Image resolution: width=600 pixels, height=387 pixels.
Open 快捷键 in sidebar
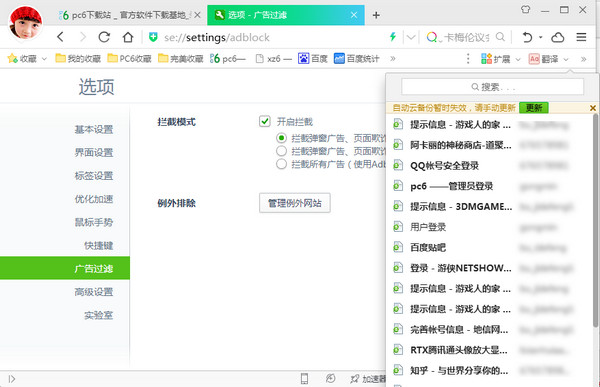[x=99, y=245]
